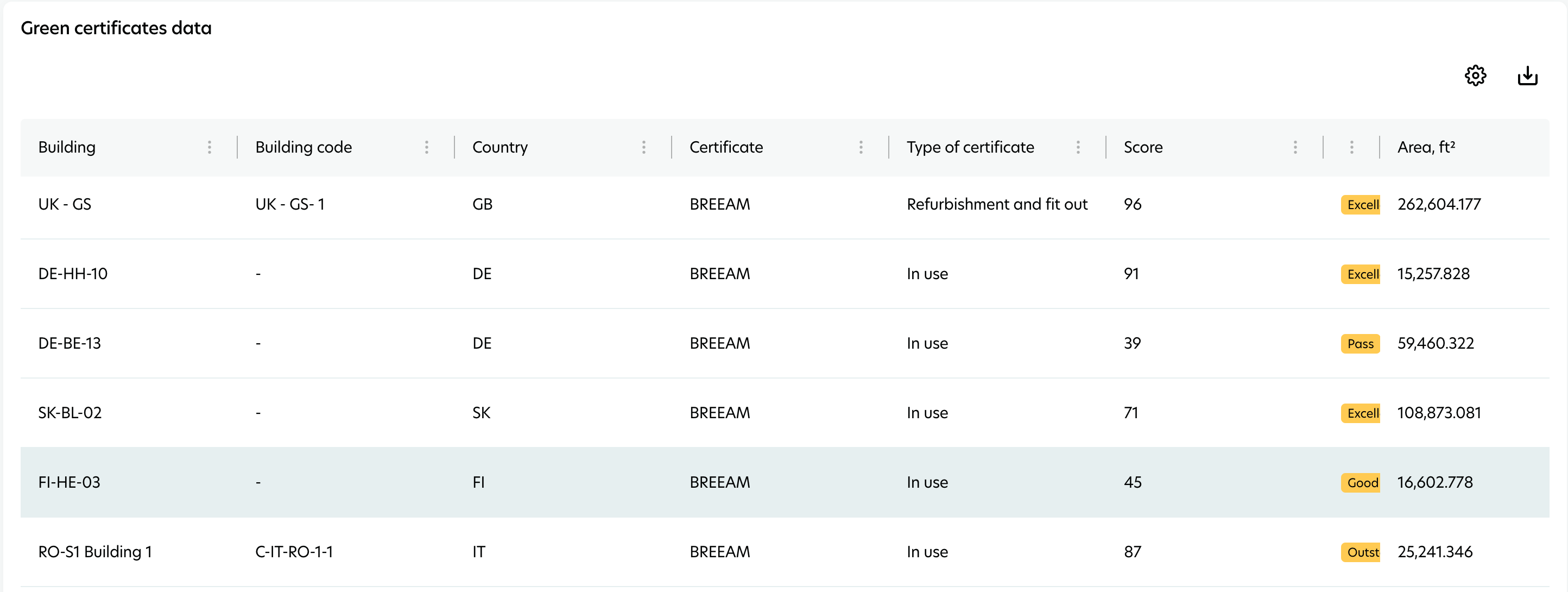Select the SK-BL-02 building row
This screenshot has width=1568, height=592.
click(70, 413)
